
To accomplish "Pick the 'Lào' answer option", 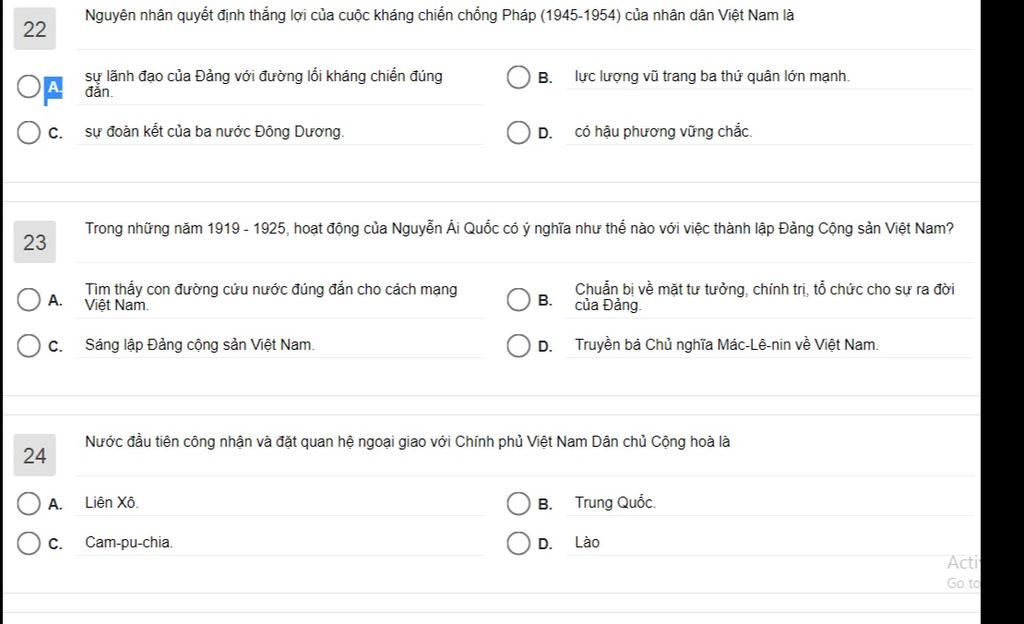I will 519,543.
